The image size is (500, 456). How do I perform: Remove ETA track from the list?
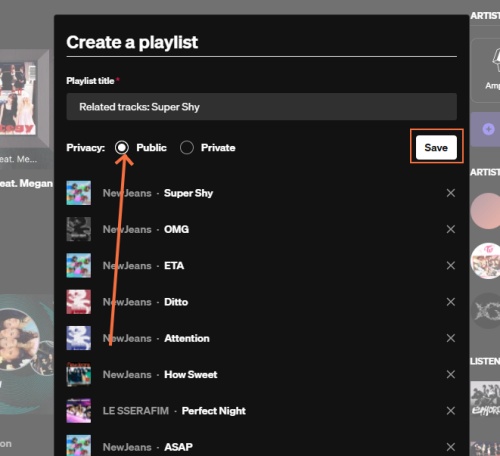pyautogui.click(x=451, y=266)
